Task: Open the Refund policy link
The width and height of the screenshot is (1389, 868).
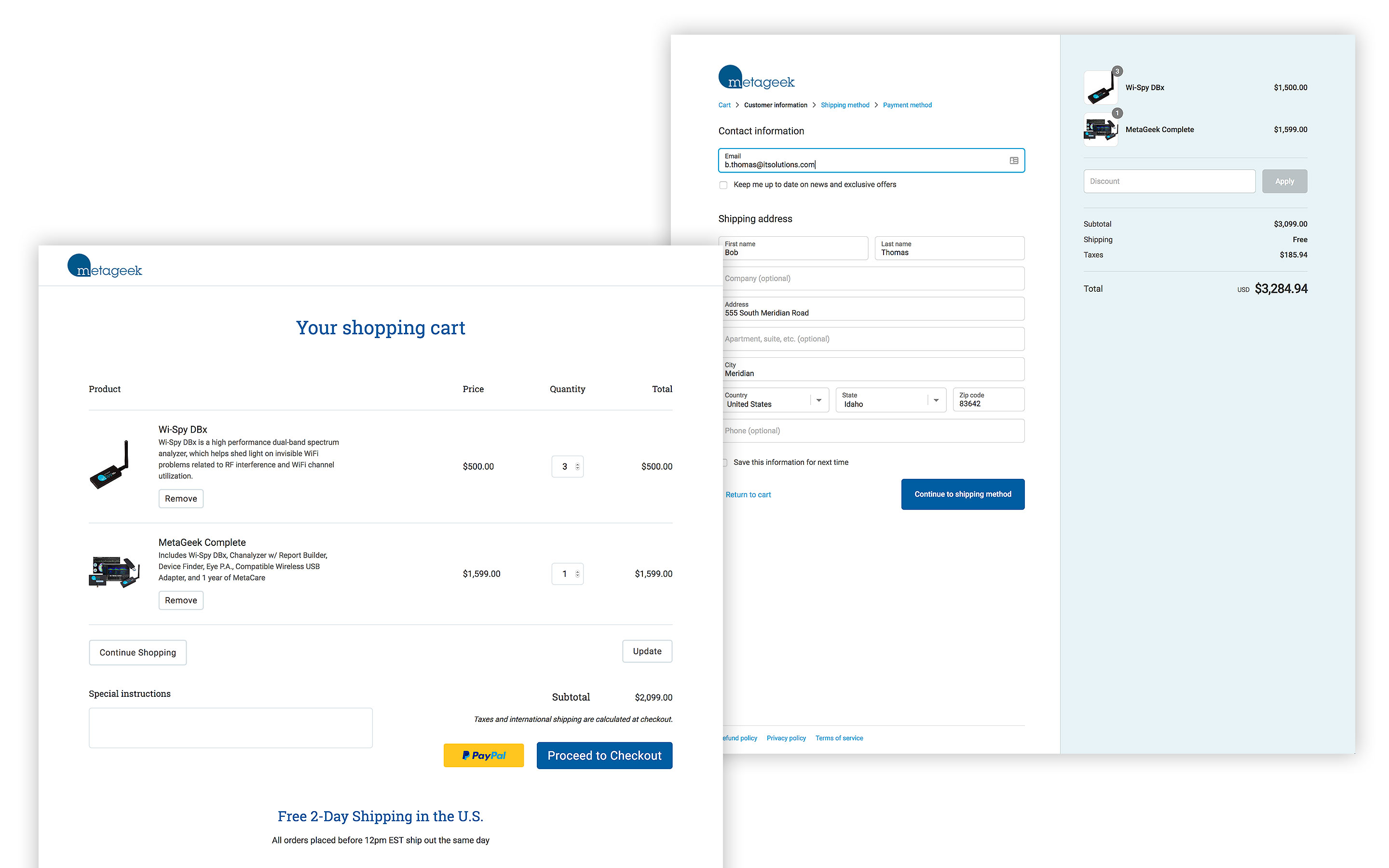Action: (740, 738)
